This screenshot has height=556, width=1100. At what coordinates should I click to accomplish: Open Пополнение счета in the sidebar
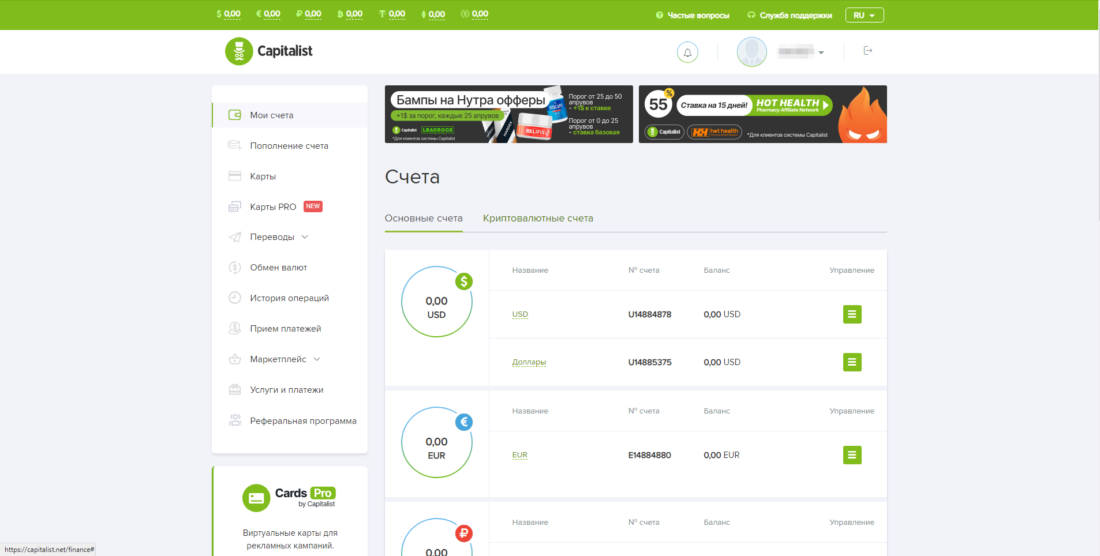289,146
